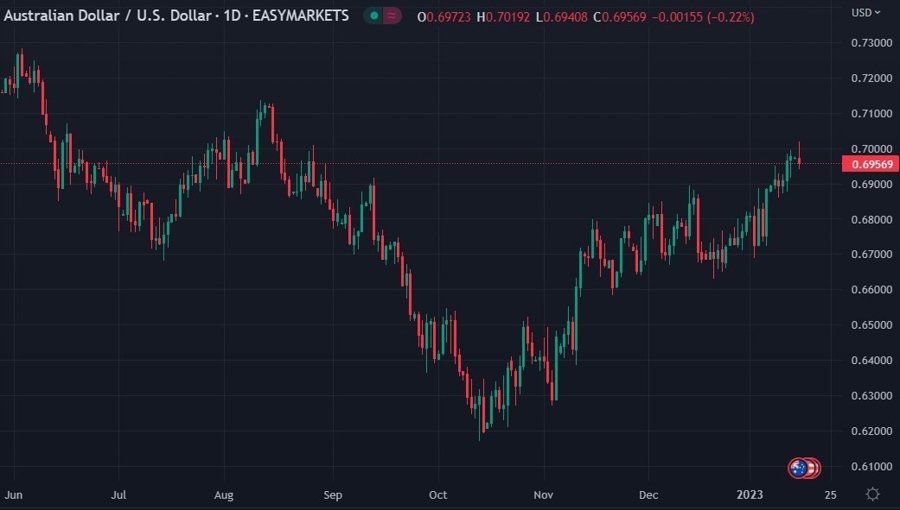
Task: Toggle the green market status indicator
Action: 374,16
